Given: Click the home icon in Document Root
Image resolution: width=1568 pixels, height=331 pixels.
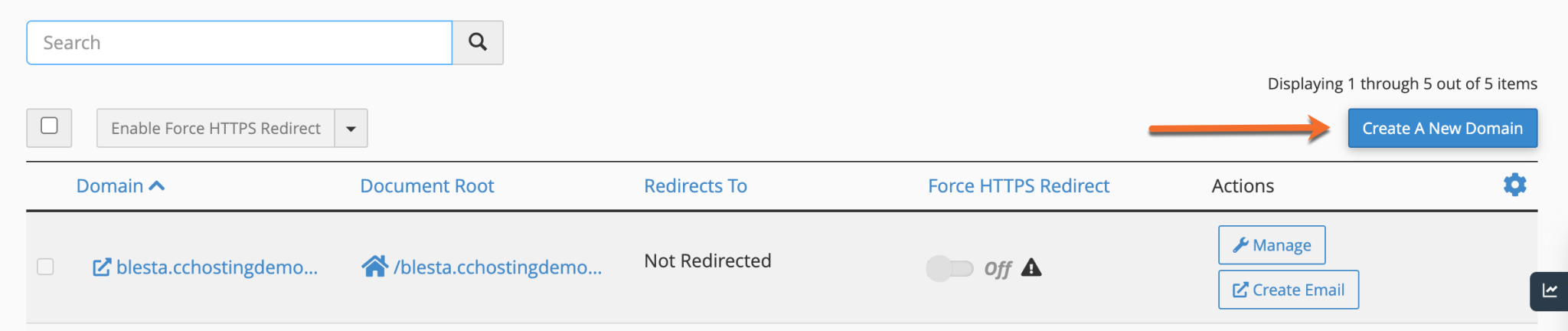Looking at the screenshot, I should click(374, 267).
